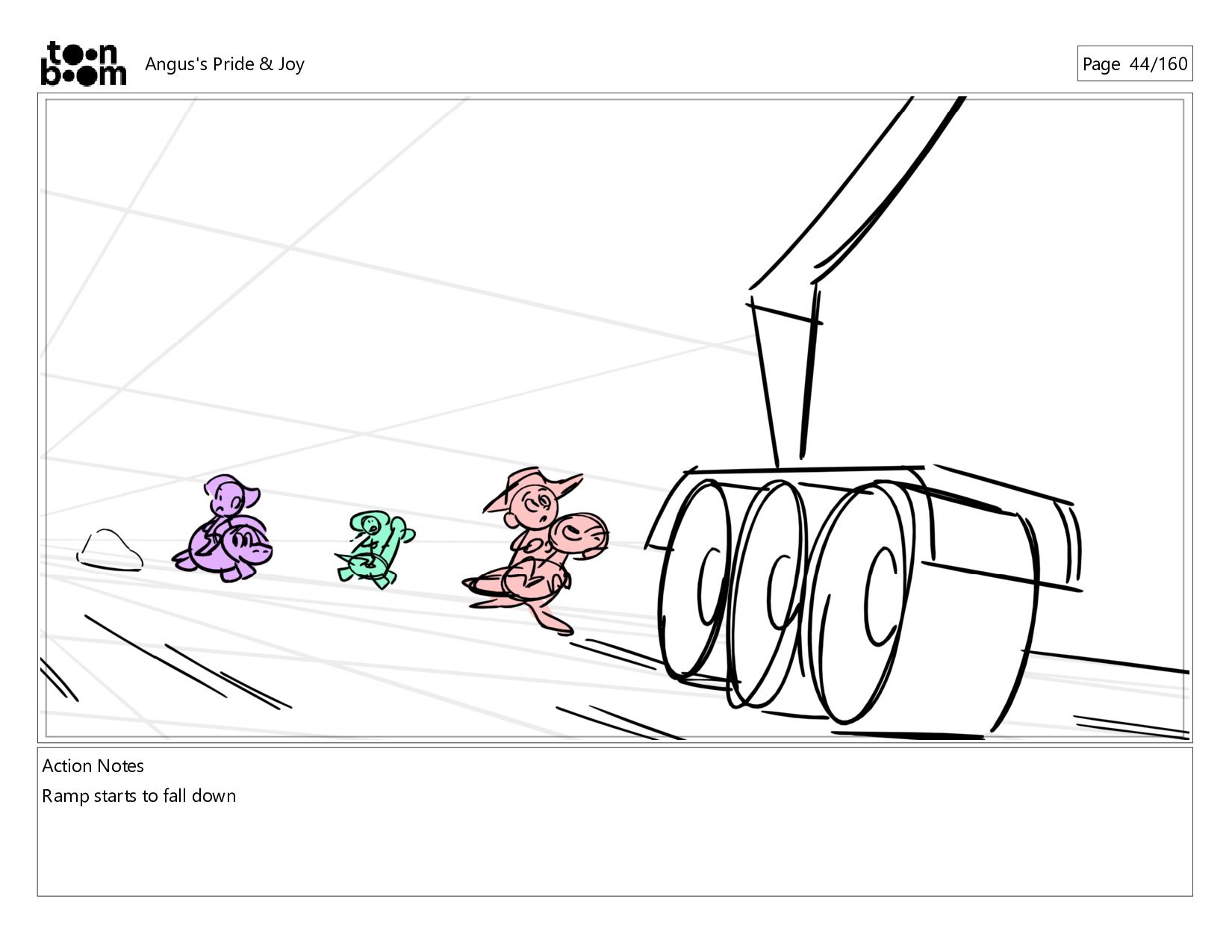The height and width of the screenshot is (952, 1232).
Task: Select the 'Ramp starts to fall down' note
Action: (139, 796)
